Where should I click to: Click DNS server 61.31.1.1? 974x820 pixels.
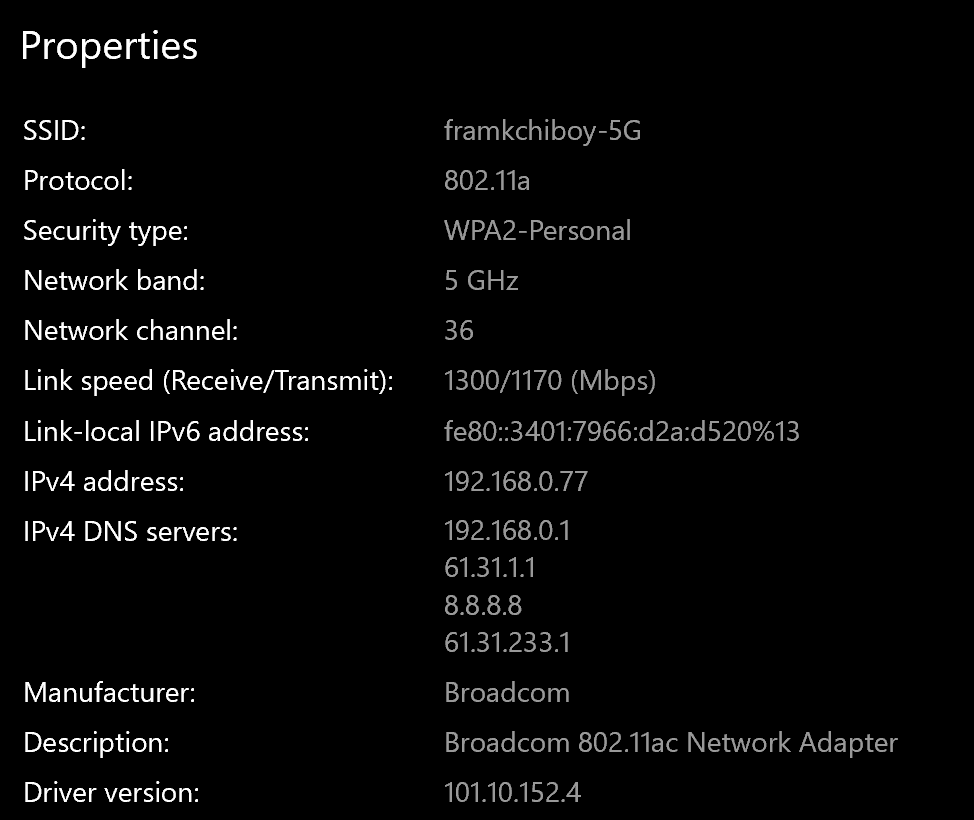[490, 568]
